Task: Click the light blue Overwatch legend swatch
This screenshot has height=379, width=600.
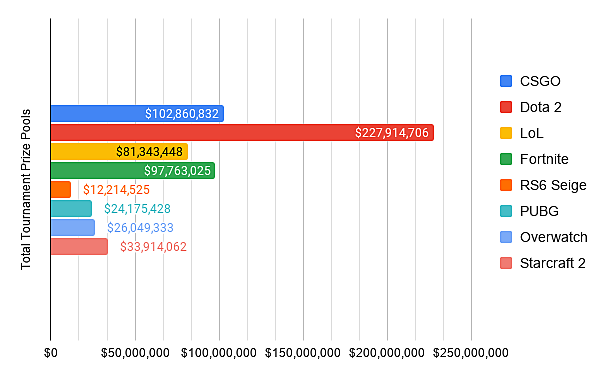Action: click(506, 237)
